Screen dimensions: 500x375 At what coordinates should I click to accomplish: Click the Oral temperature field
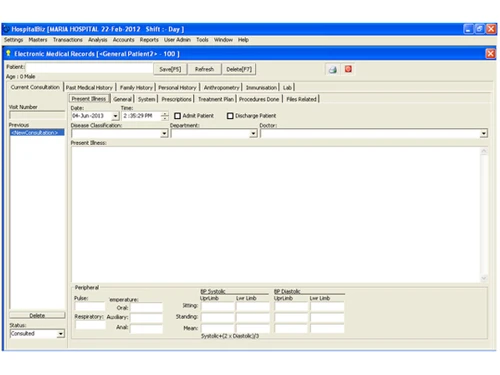147,307
